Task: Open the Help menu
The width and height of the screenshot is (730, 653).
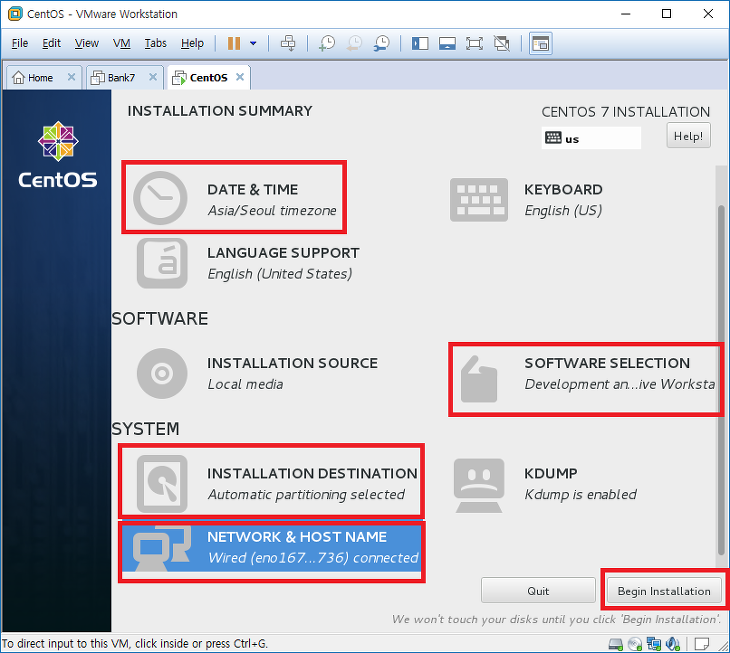Action: tap(192, 43)
